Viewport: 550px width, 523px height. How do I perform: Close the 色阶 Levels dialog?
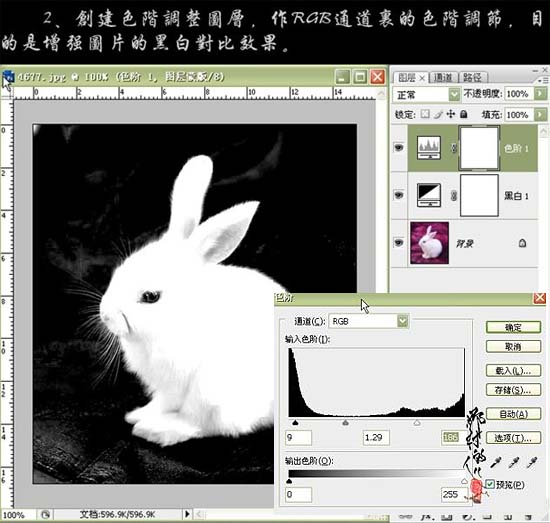click(539, 298)
